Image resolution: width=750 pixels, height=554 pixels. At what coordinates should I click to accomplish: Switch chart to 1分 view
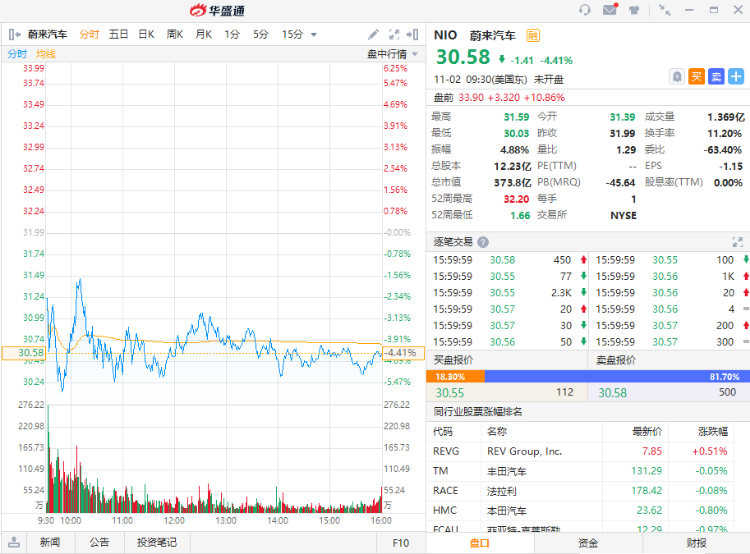232,34
